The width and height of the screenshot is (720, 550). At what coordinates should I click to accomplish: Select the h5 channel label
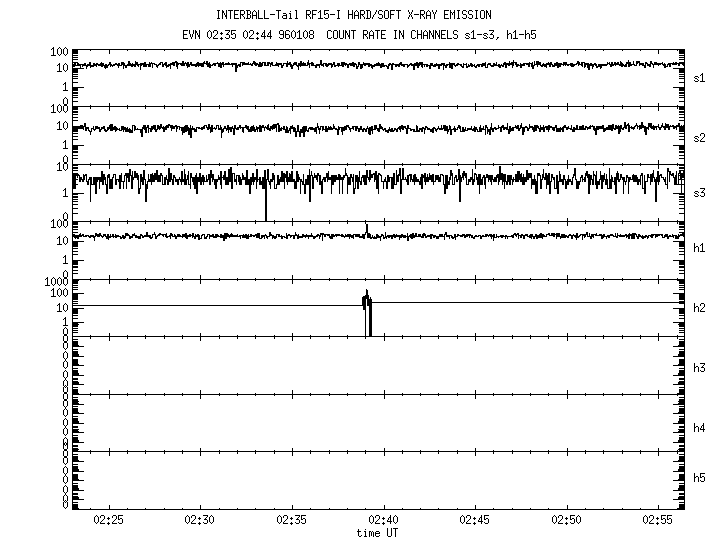[700, 478]
